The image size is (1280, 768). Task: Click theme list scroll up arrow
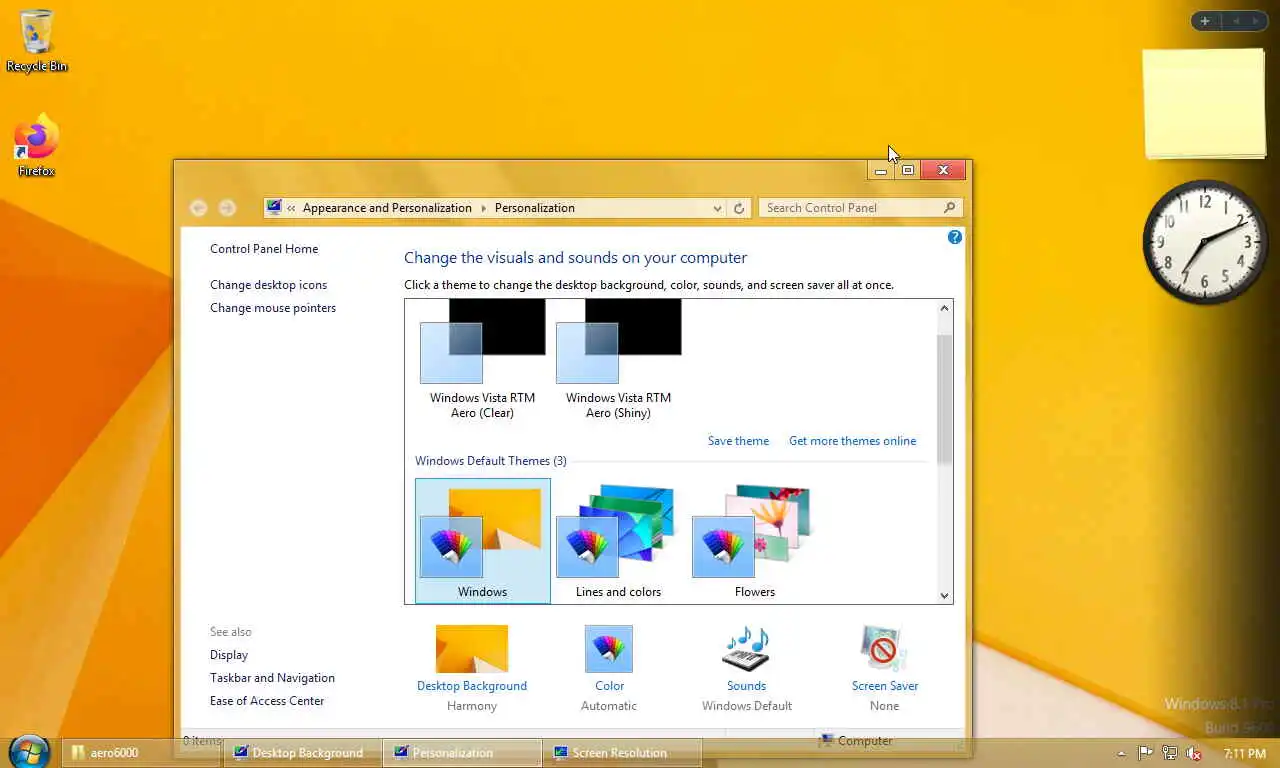(x=944, y=308)
